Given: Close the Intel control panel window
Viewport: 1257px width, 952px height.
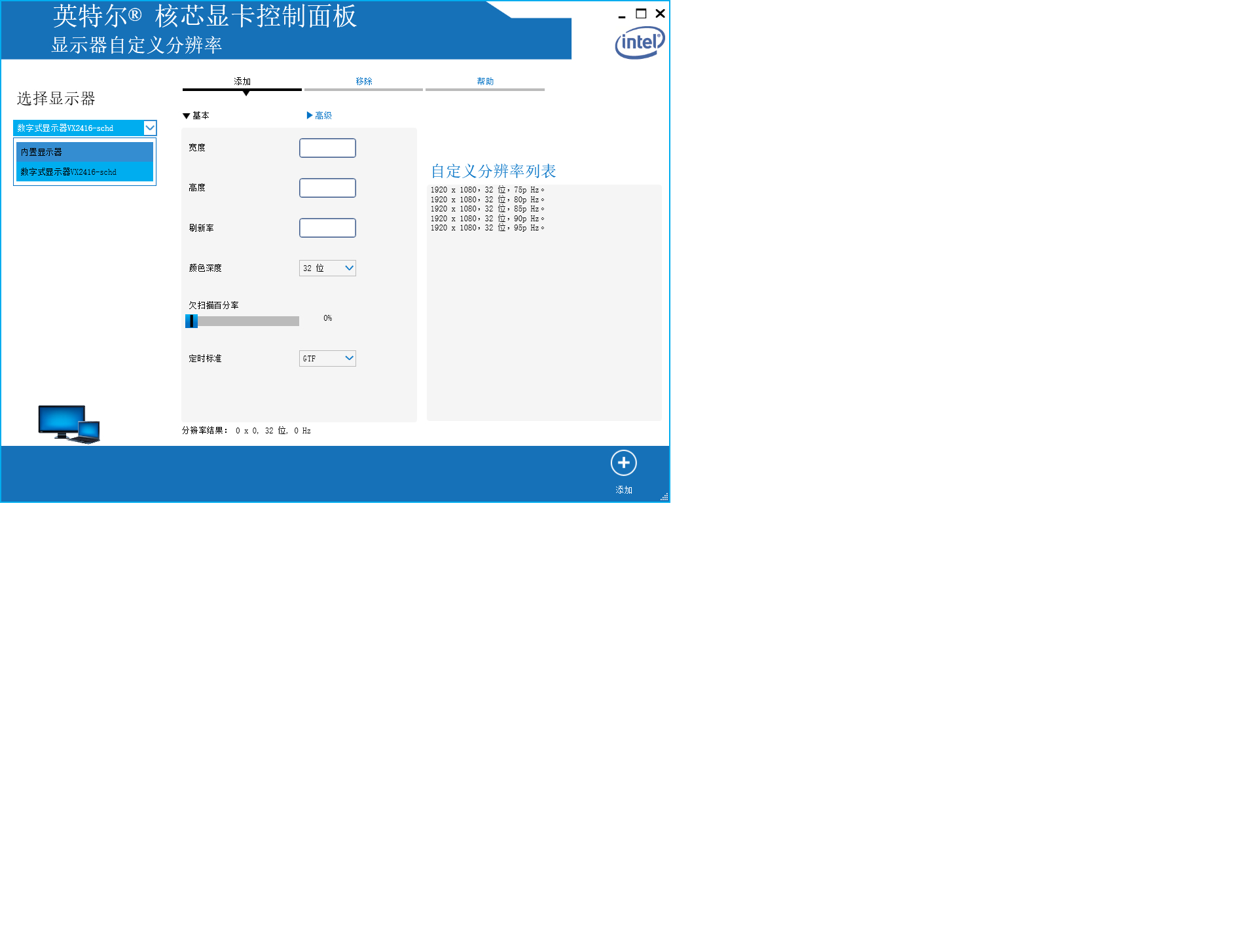Looking at the screenshot, I should click(660, 14).
